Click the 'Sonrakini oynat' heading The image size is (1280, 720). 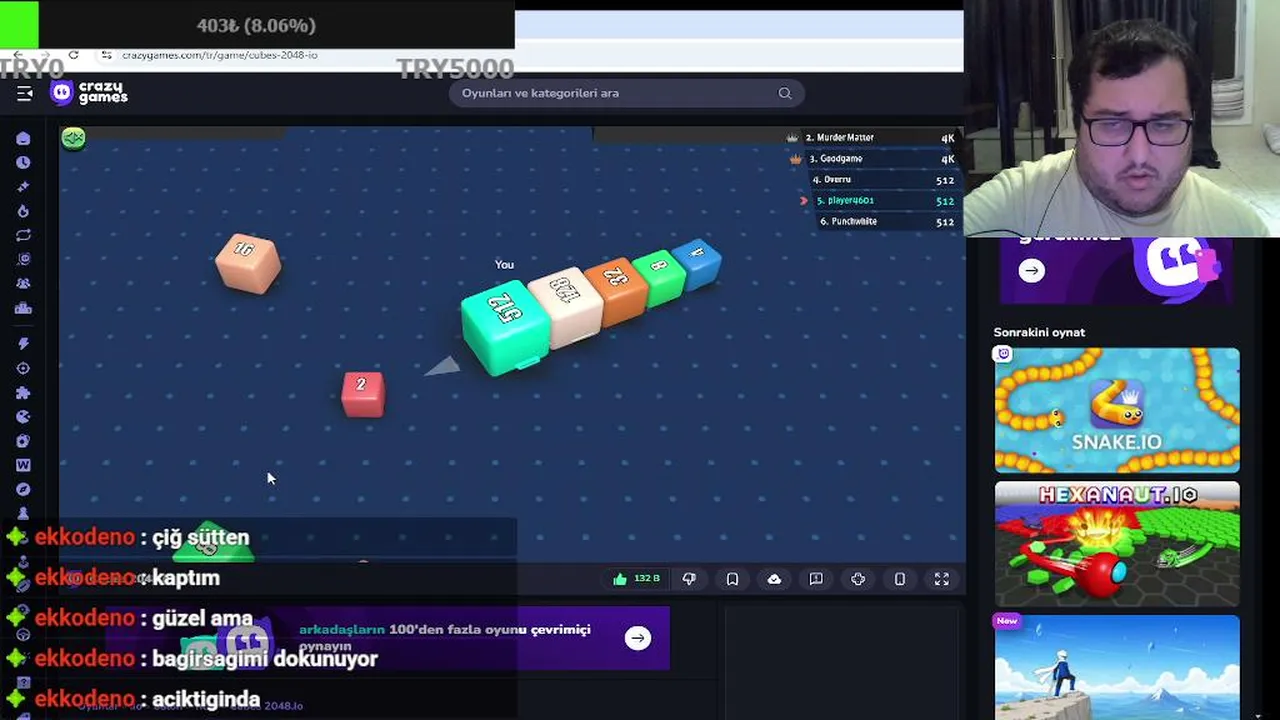click(x=1039, y=332)
